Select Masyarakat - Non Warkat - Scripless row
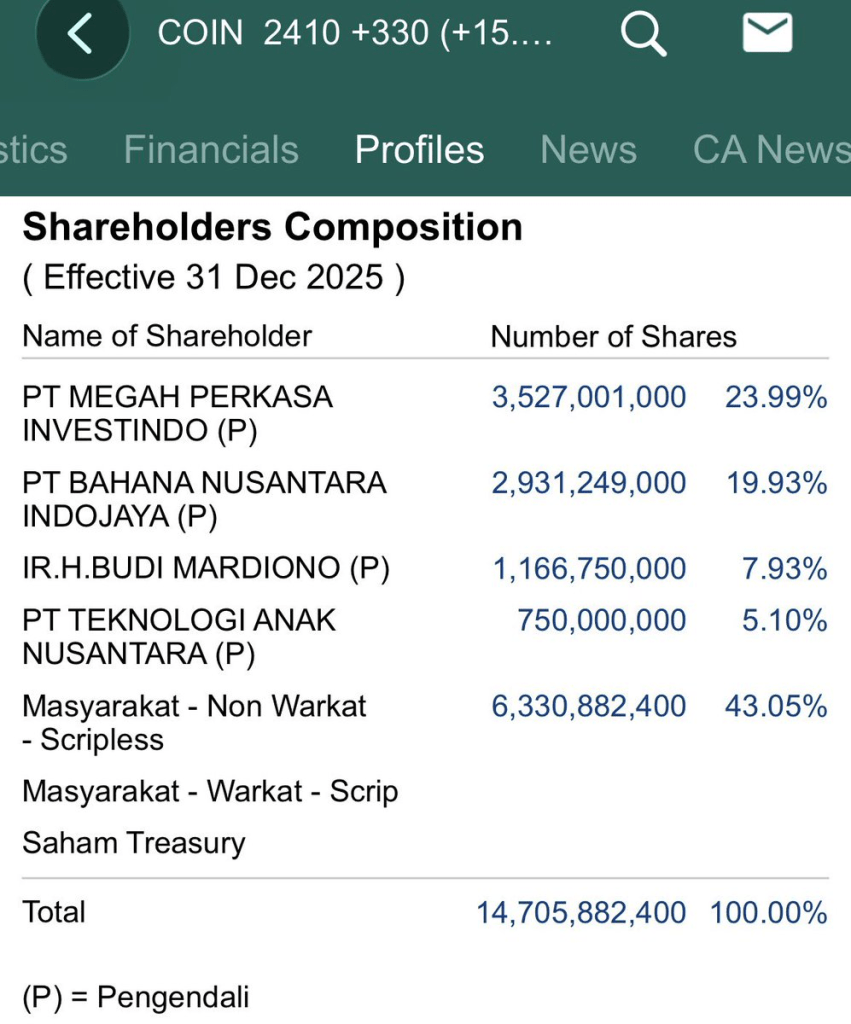851x1024 pixels. [194, 723]
